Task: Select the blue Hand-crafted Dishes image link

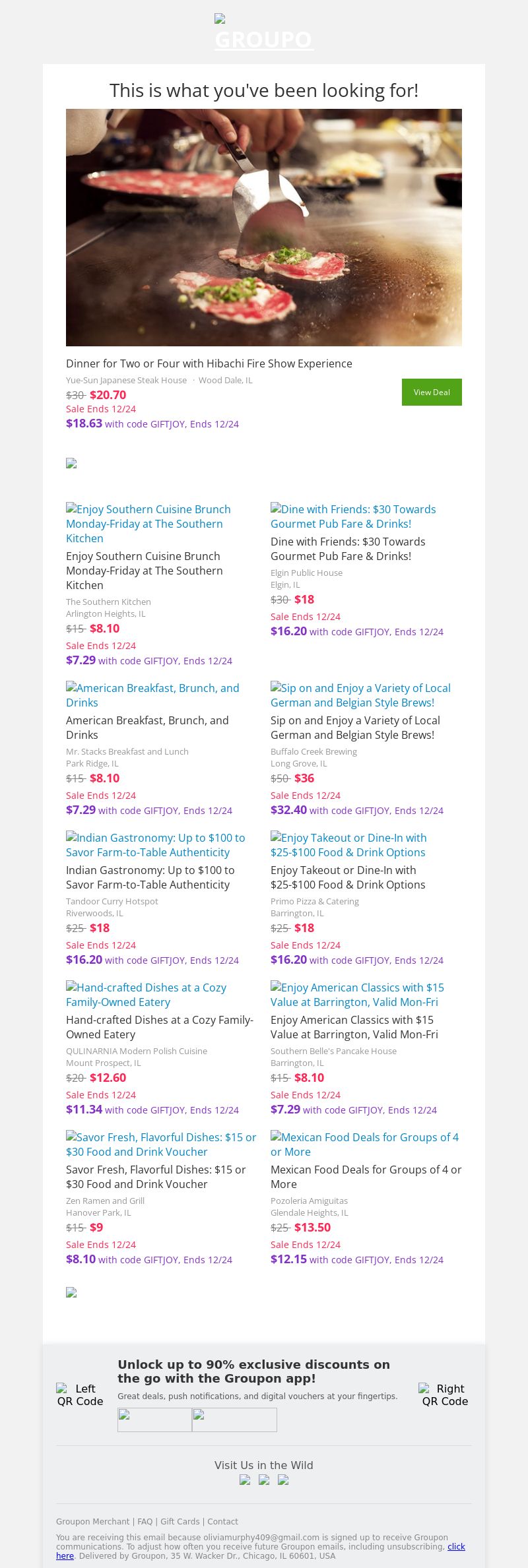Action: (x=146, y=995)
